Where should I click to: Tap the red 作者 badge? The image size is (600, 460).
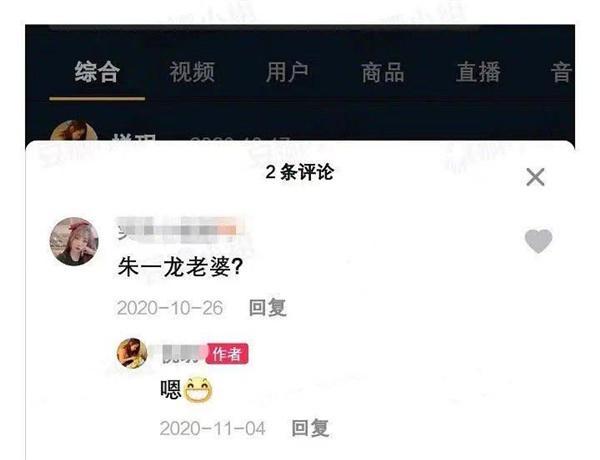pyautogui.click(x=227, y=354)
